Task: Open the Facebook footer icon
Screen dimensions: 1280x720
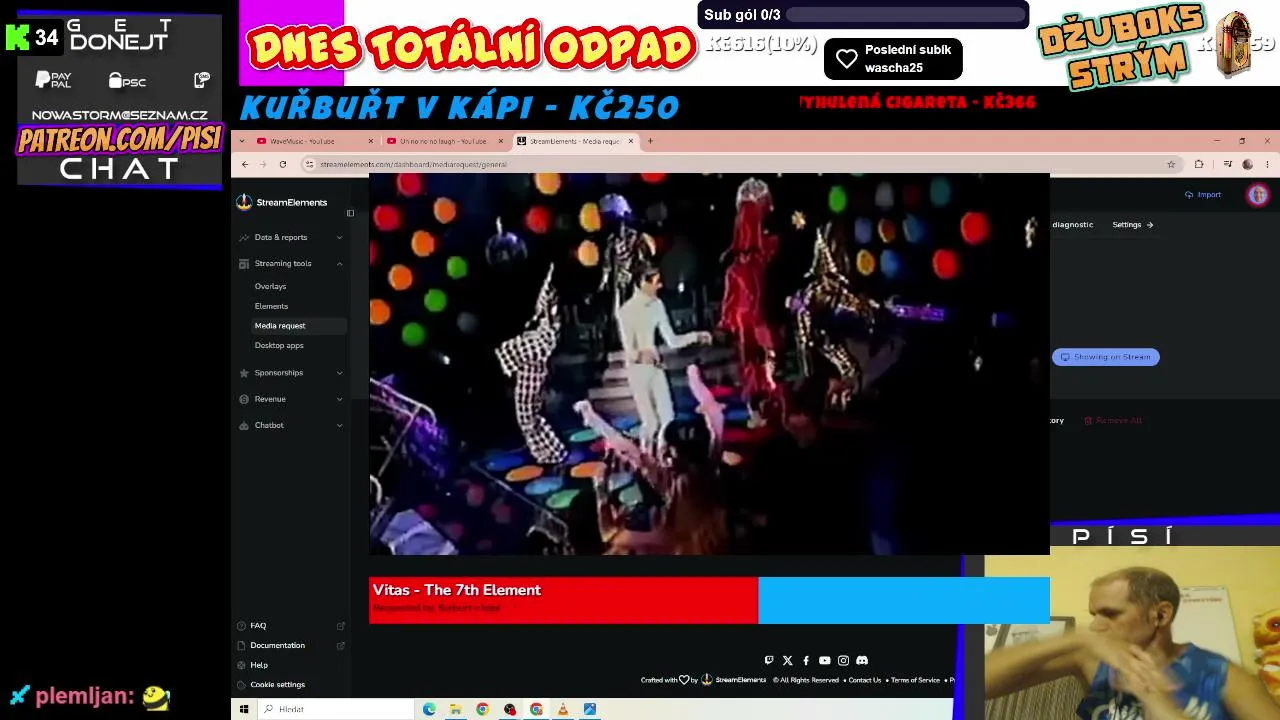Action: pyautogui.click(x=806, y=660)
